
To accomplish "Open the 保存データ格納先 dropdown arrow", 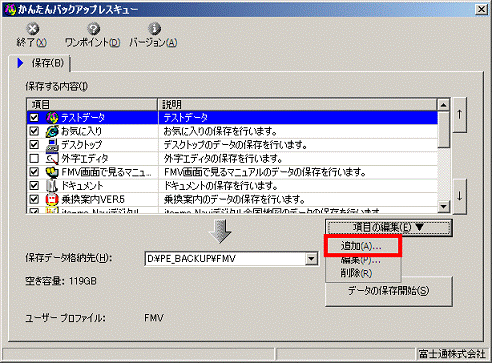I will (x=311, y=259).
